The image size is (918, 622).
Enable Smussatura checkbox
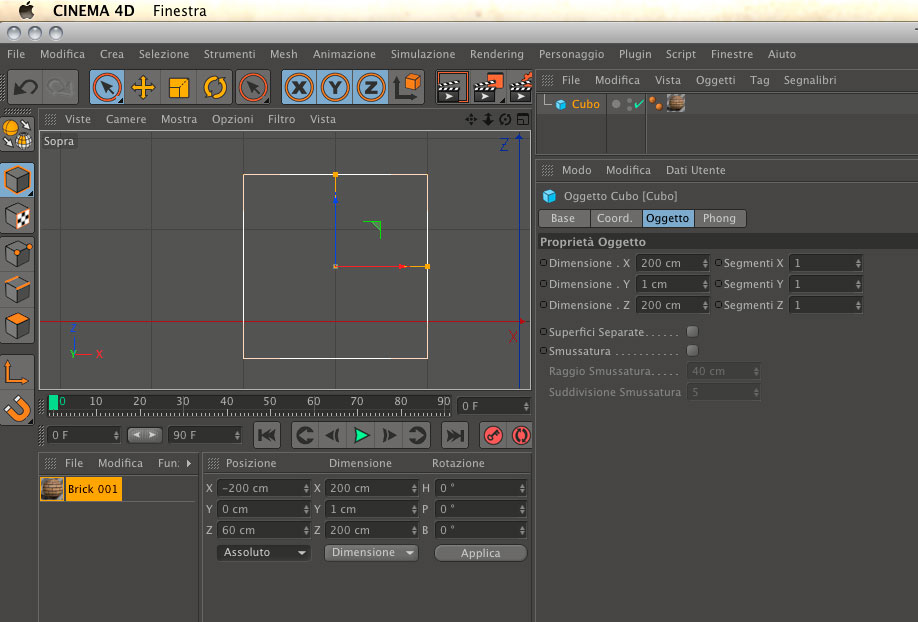click(x=692, y=350)
